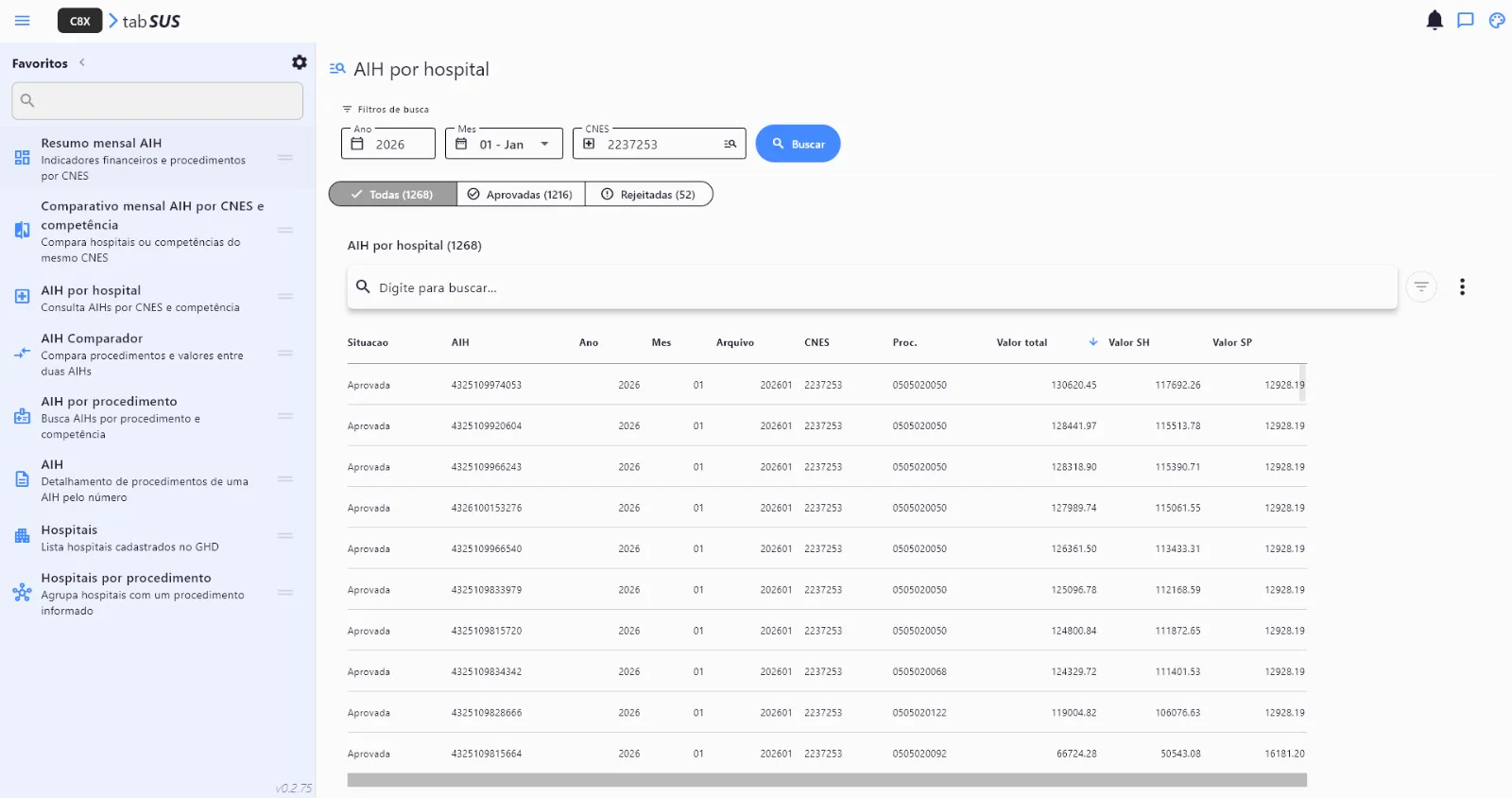Open the notifications bell
Viewport: 1512px width, 798px height.
[x=1435, y=21]
